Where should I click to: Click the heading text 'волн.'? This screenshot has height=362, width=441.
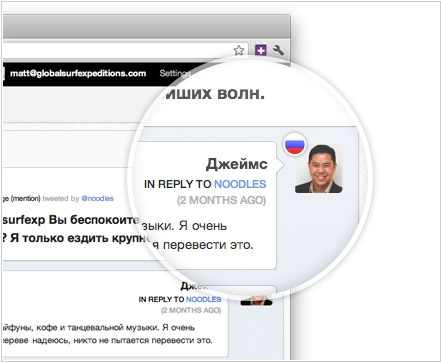(241, 94)
